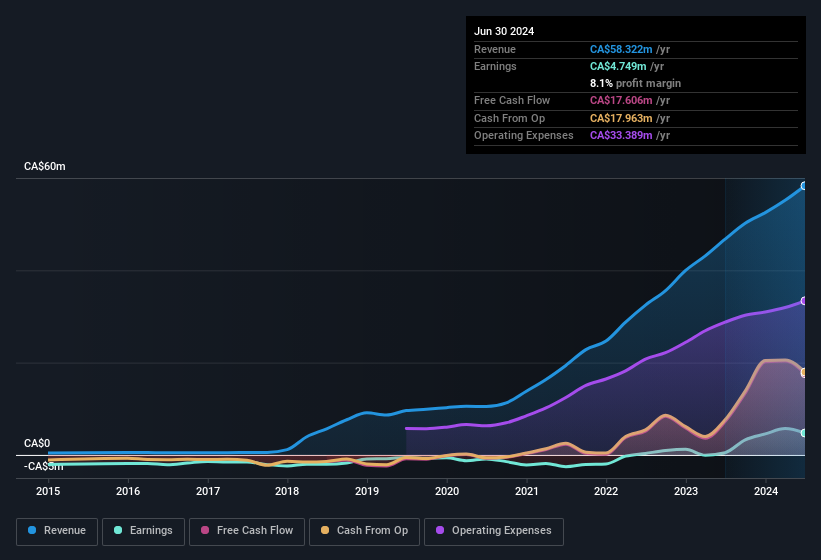Click the Earnings row label in tooltip
The width and height of the screenshot is (821, 560).
pyautogui.click(x=495, y=66)
